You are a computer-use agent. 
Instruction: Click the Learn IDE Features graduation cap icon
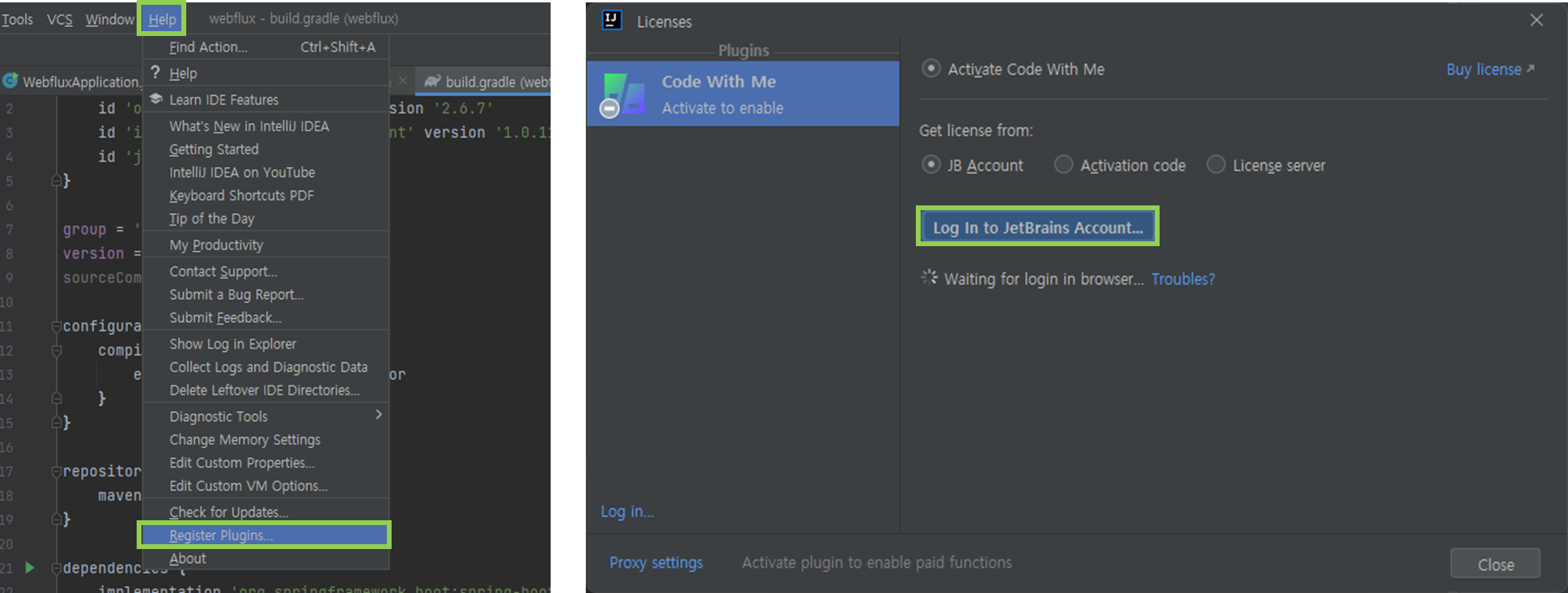pos(156,99)
